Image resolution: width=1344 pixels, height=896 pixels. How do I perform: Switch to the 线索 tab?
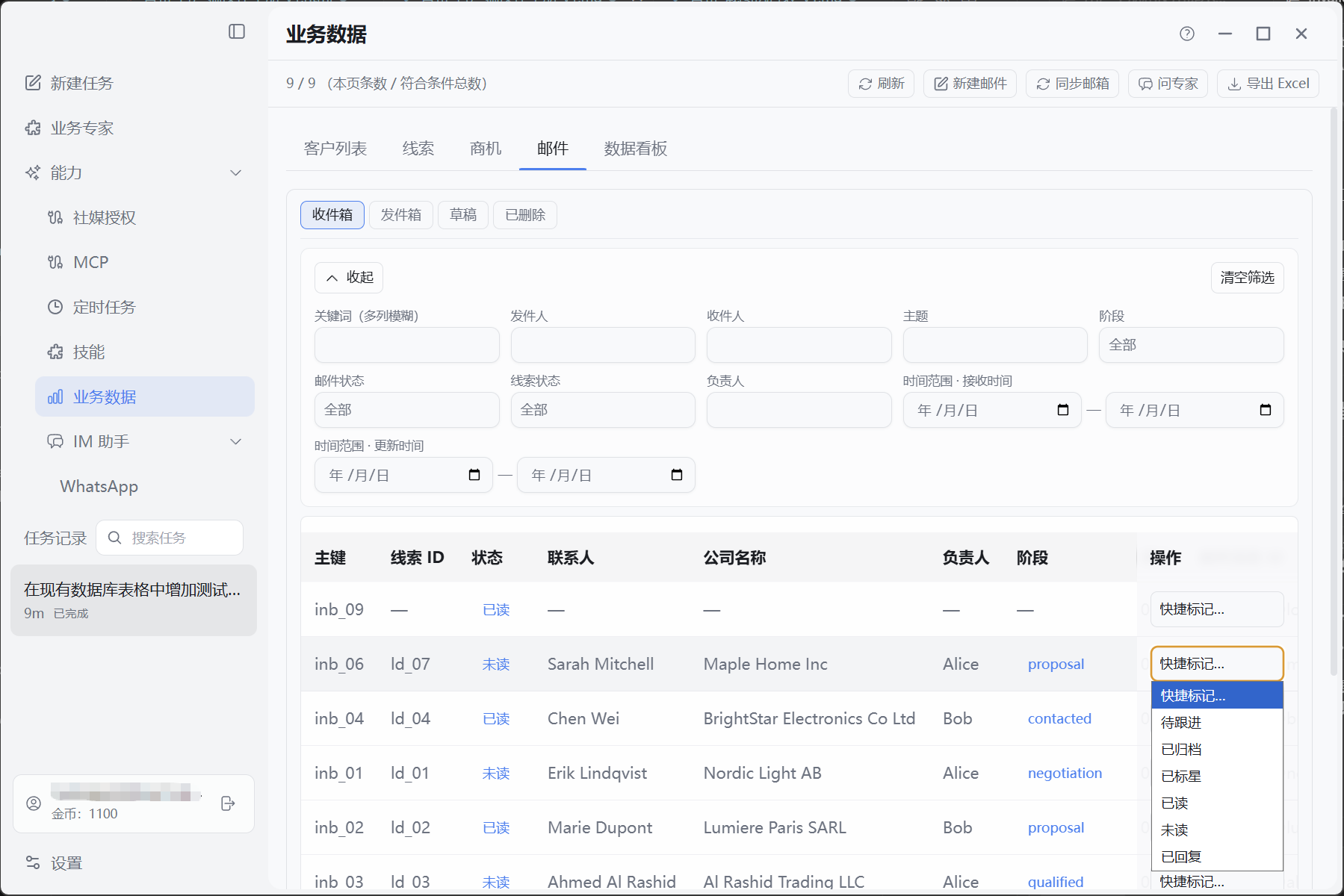click(x=418, y=149)
